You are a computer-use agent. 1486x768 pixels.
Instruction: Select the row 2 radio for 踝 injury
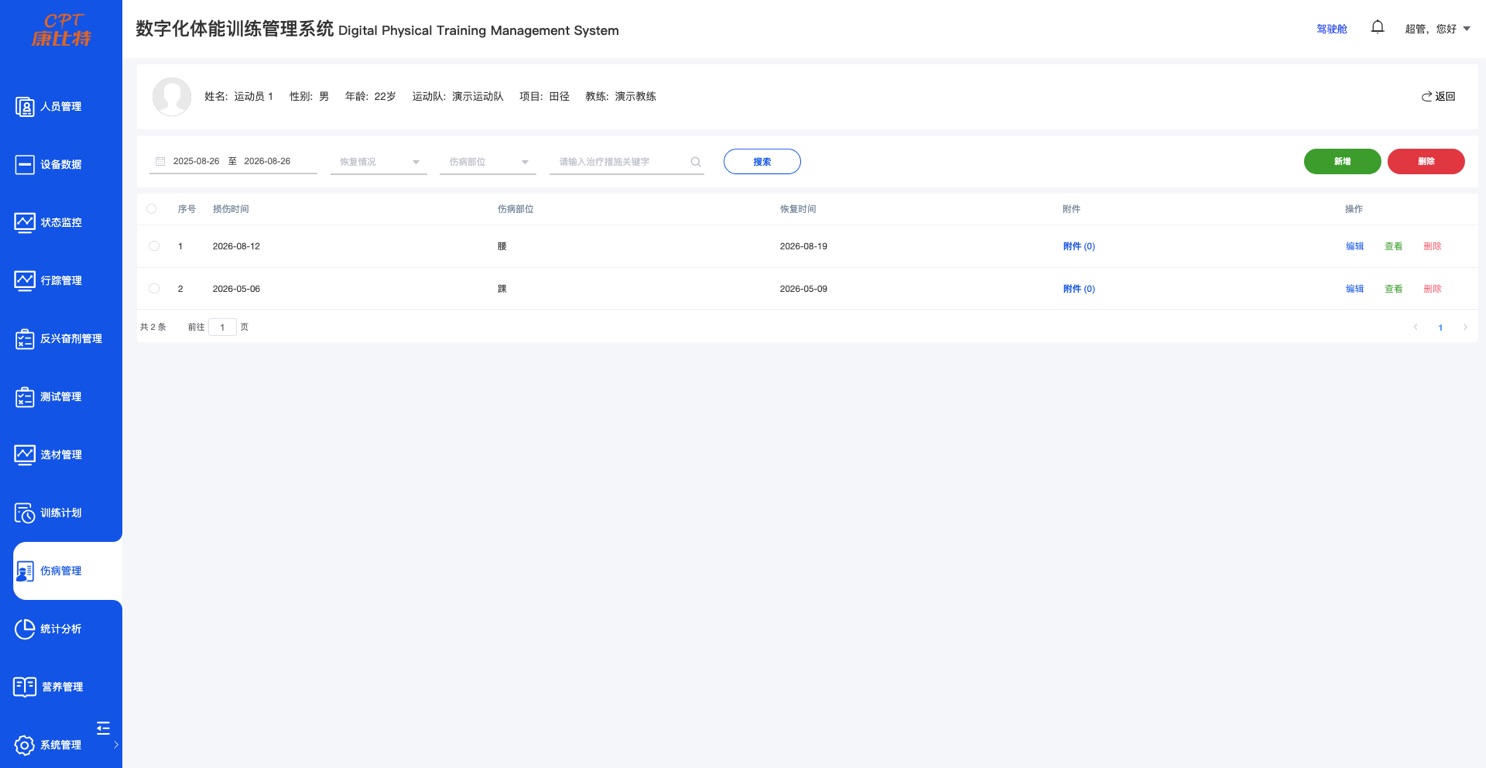click(x=154, y=289)
